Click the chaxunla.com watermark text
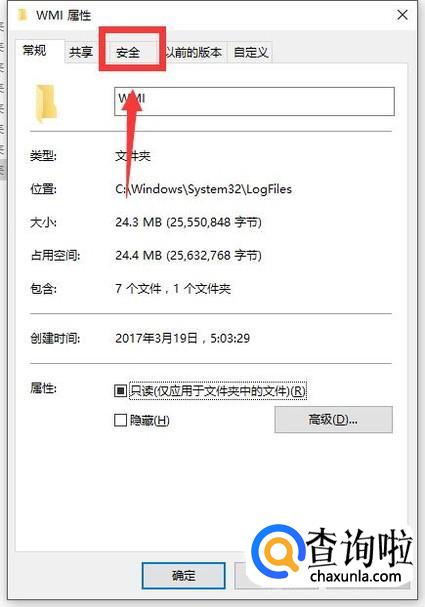This screenshot has width=425, height=607. 355,576
